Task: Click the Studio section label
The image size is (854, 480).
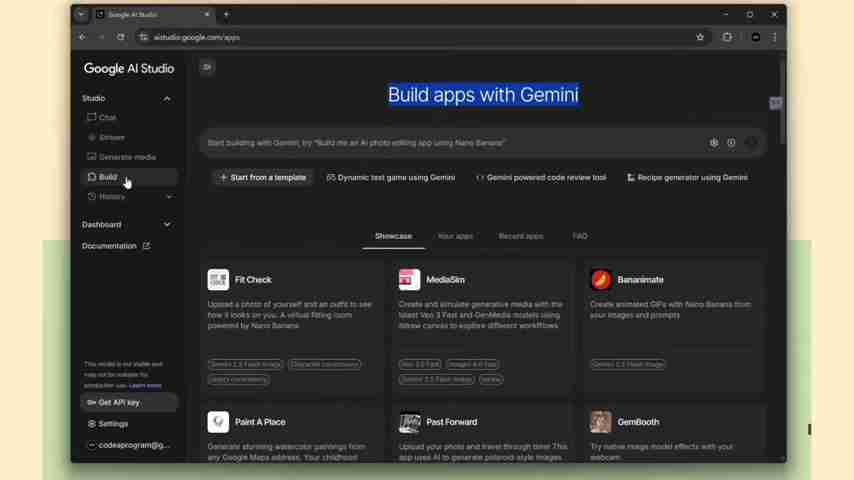Action: pyautogui.click(x=94, y=99)
